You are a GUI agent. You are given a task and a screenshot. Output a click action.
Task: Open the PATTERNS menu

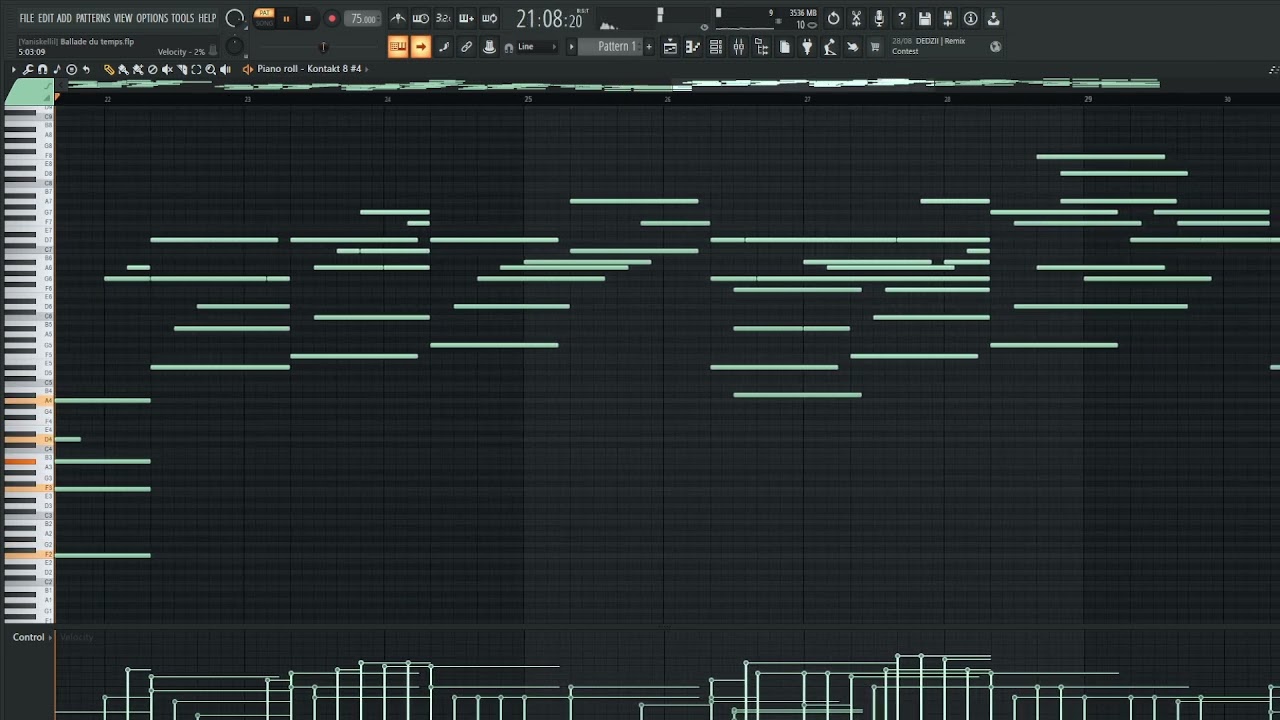[x=93, y=18]
